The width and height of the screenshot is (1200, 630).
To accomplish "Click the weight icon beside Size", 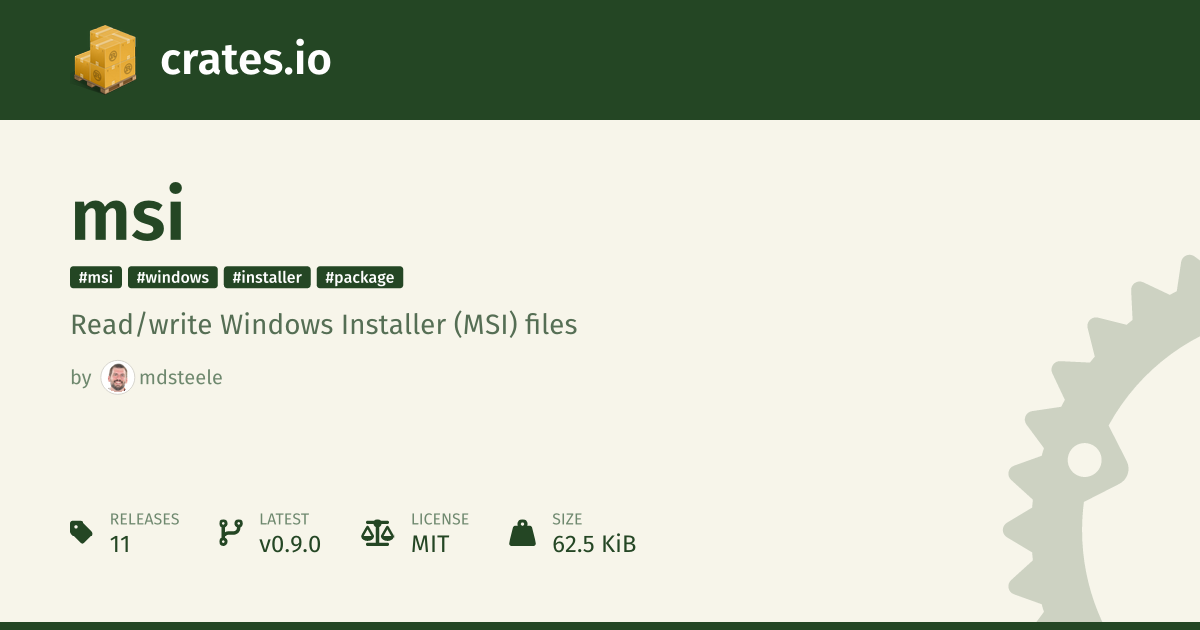I will point(522,532).
